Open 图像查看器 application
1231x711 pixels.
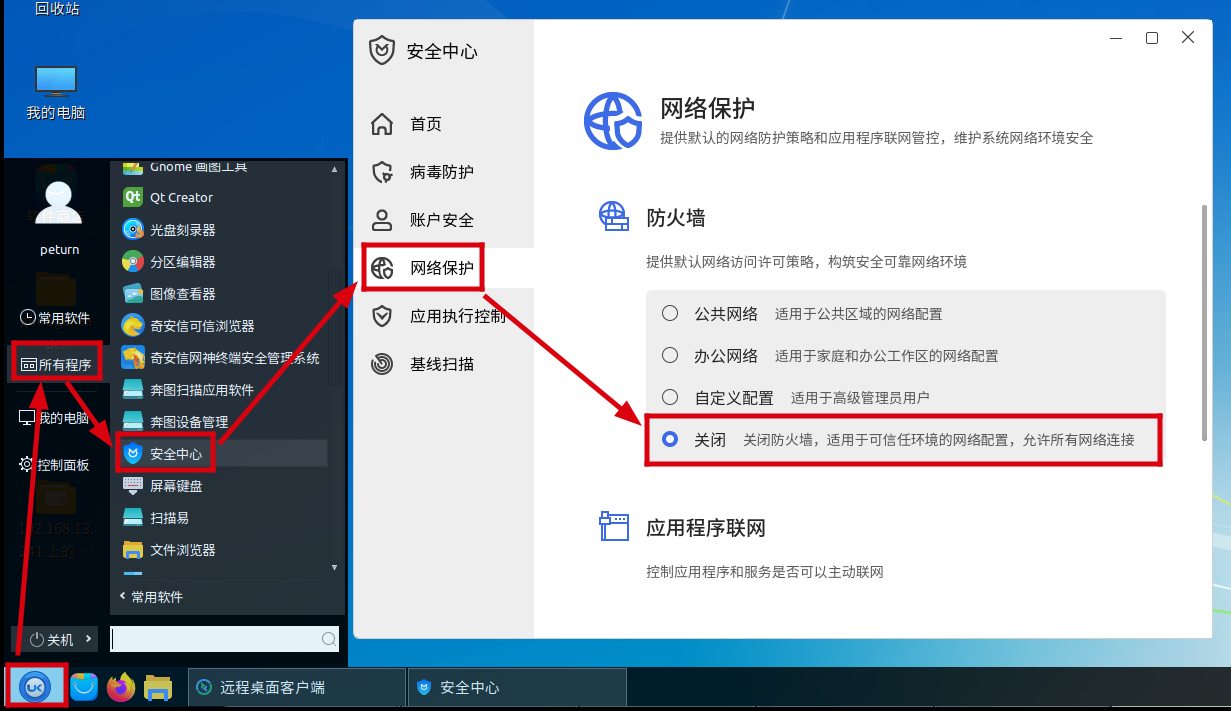click(x=133, y=294)
